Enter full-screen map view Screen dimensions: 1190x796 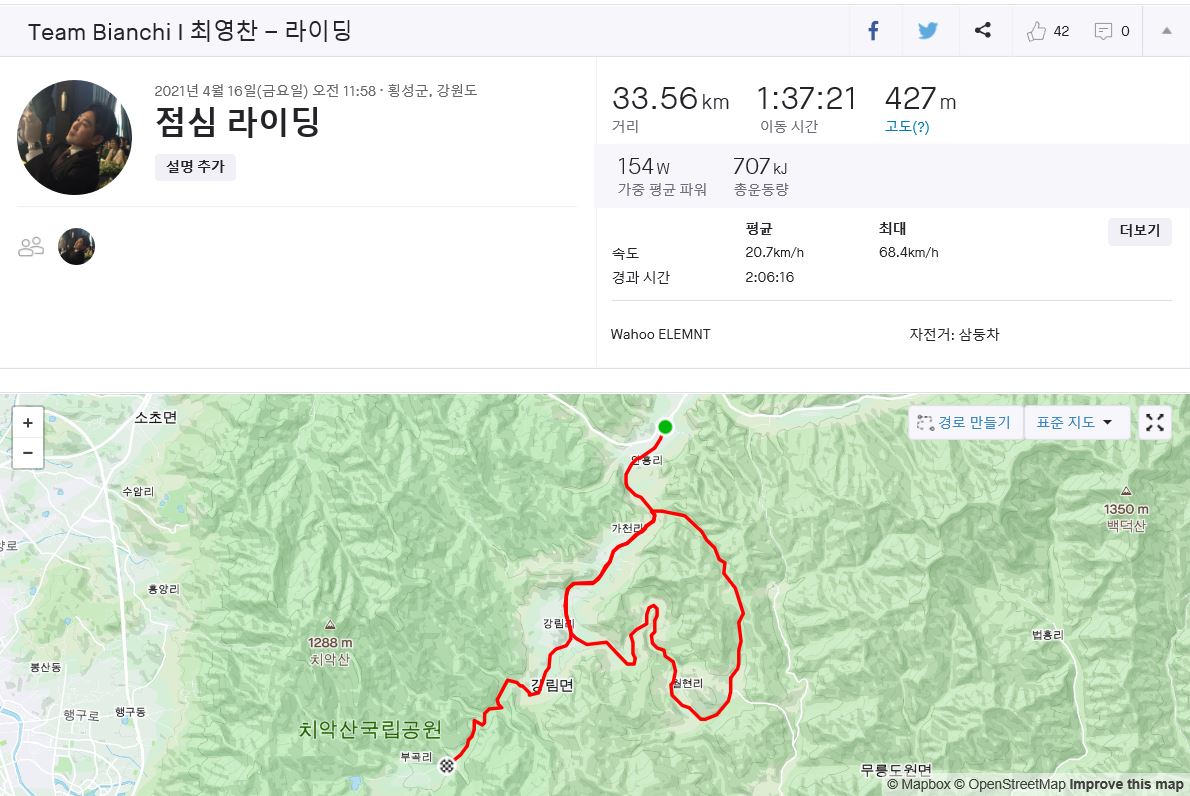pyautogui.click(x=1155, y=422)
